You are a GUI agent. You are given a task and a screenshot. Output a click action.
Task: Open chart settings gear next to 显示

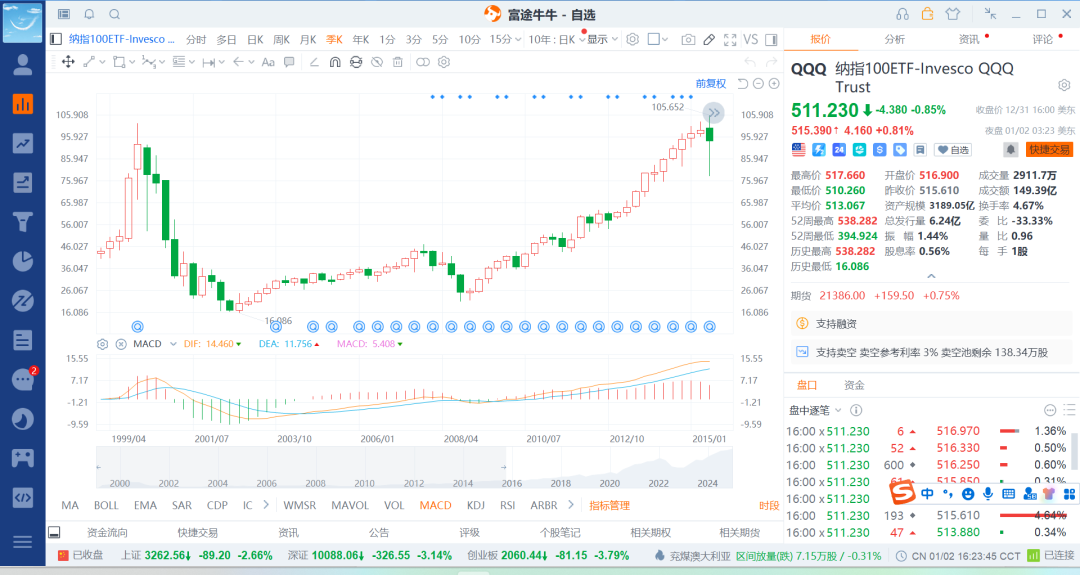click(632, 39)
